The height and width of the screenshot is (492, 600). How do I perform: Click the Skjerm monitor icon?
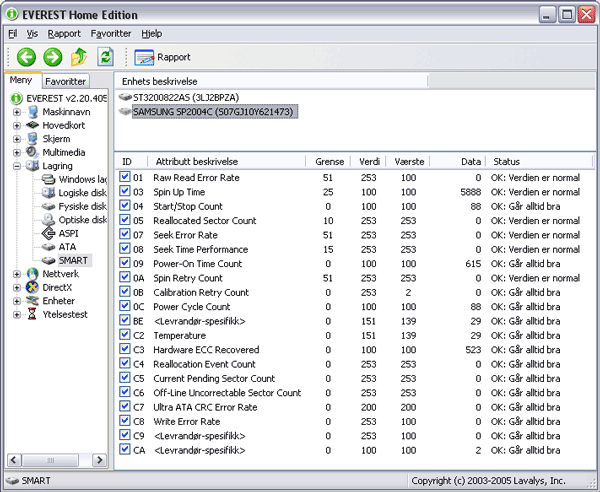click(x=33, y=139)
